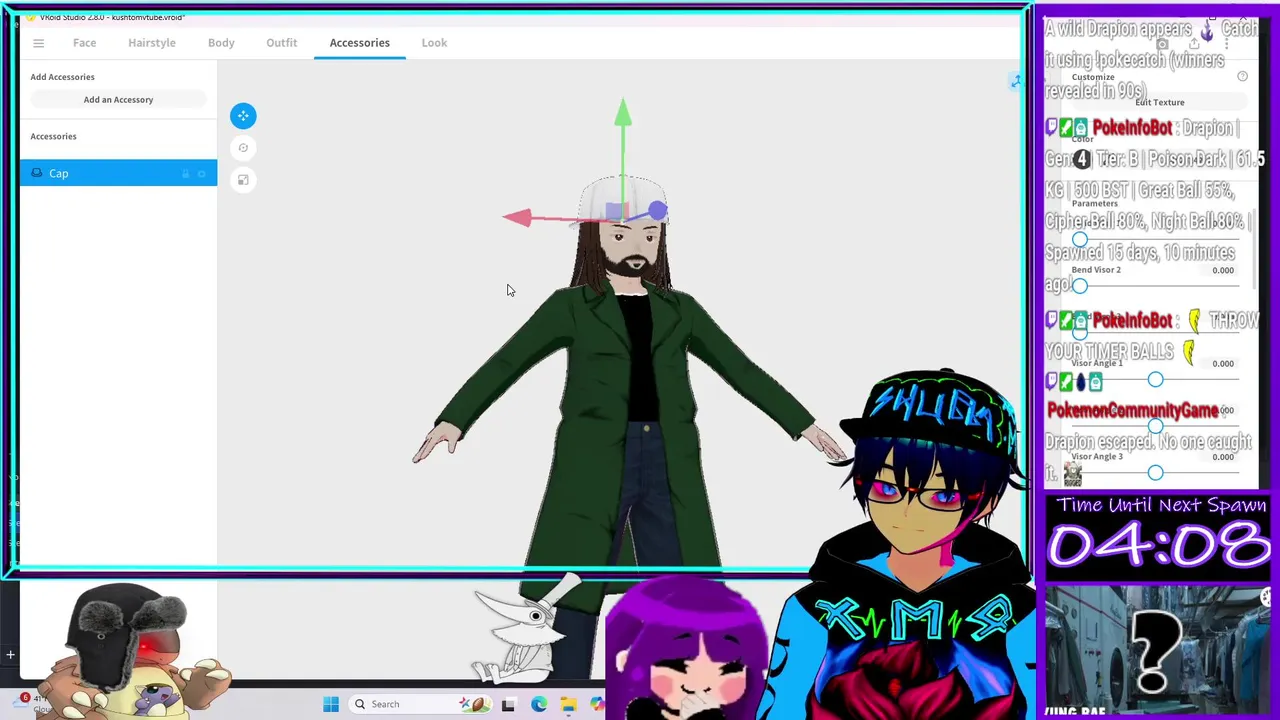Select the Cap accessory row
Viewport: 1280px width, 720px height.
pyautogui.click(x=118, y=174)
